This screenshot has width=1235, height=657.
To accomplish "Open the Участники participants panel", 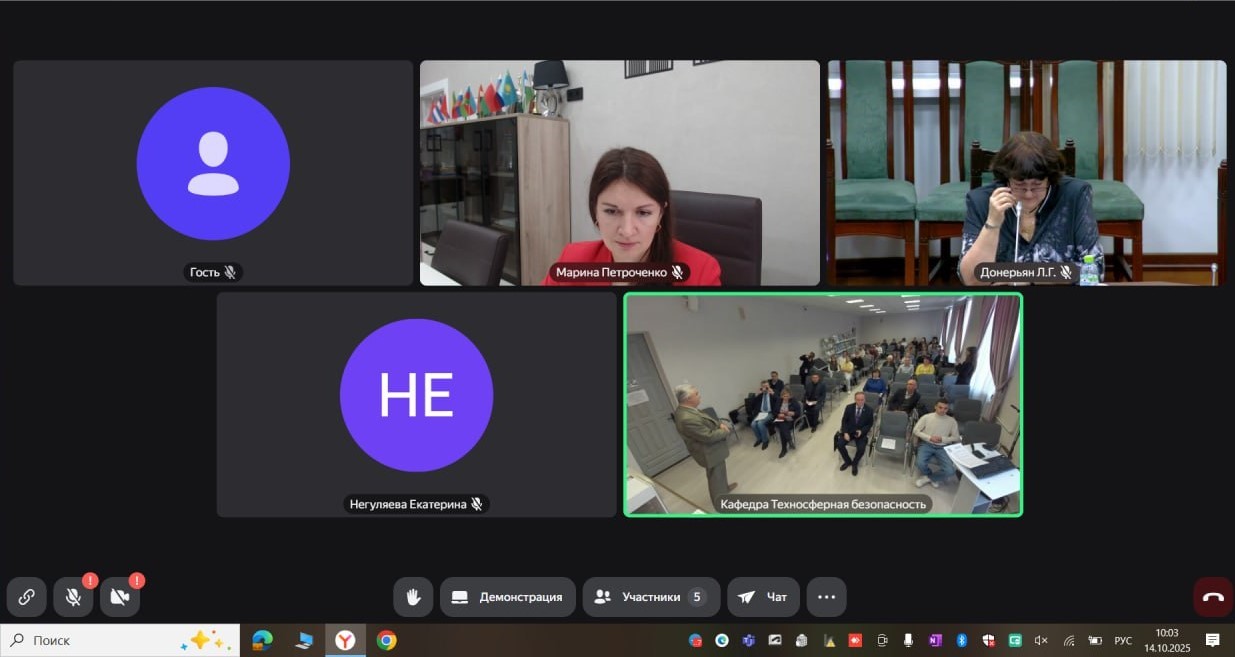I will coord(651,597).
